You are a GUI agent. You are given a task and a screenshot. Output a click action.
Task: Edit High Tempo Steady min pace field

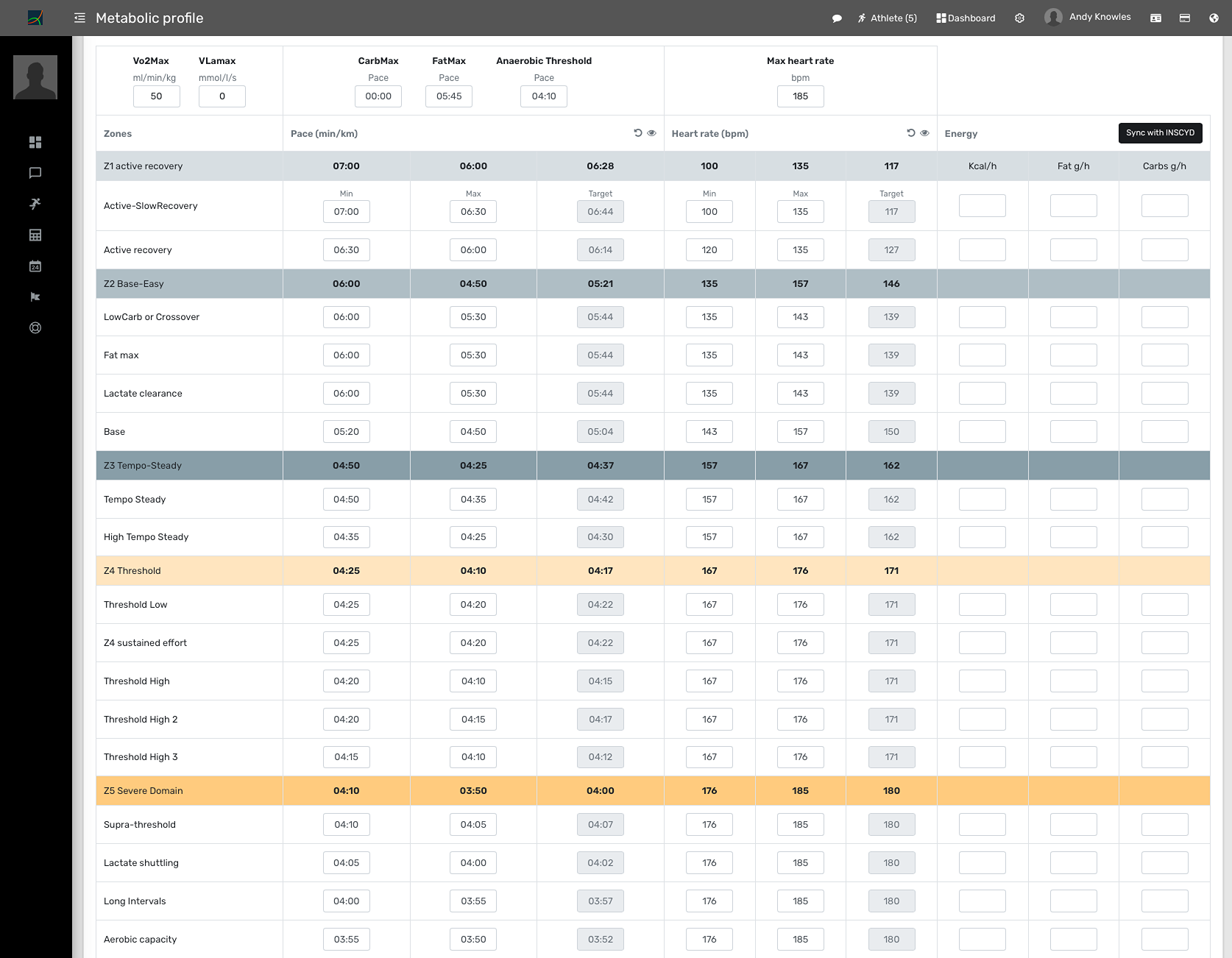click(347, 537)
